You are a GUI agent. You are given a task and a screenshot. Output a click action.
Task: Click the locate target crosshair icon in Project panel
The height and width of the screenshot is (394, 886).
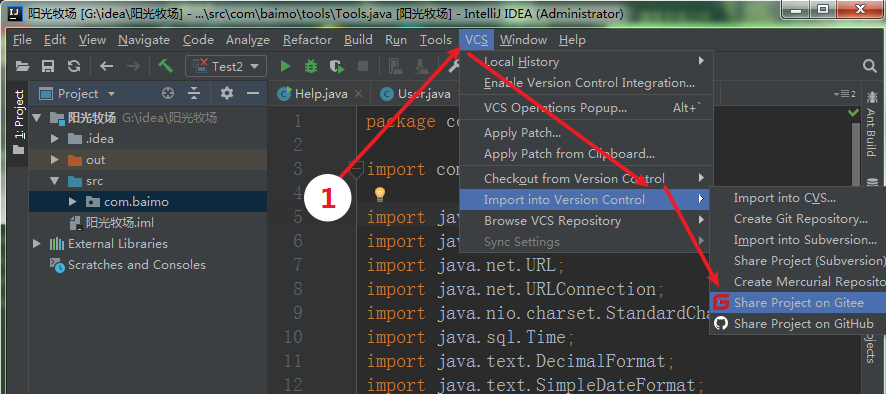point(168,93)
